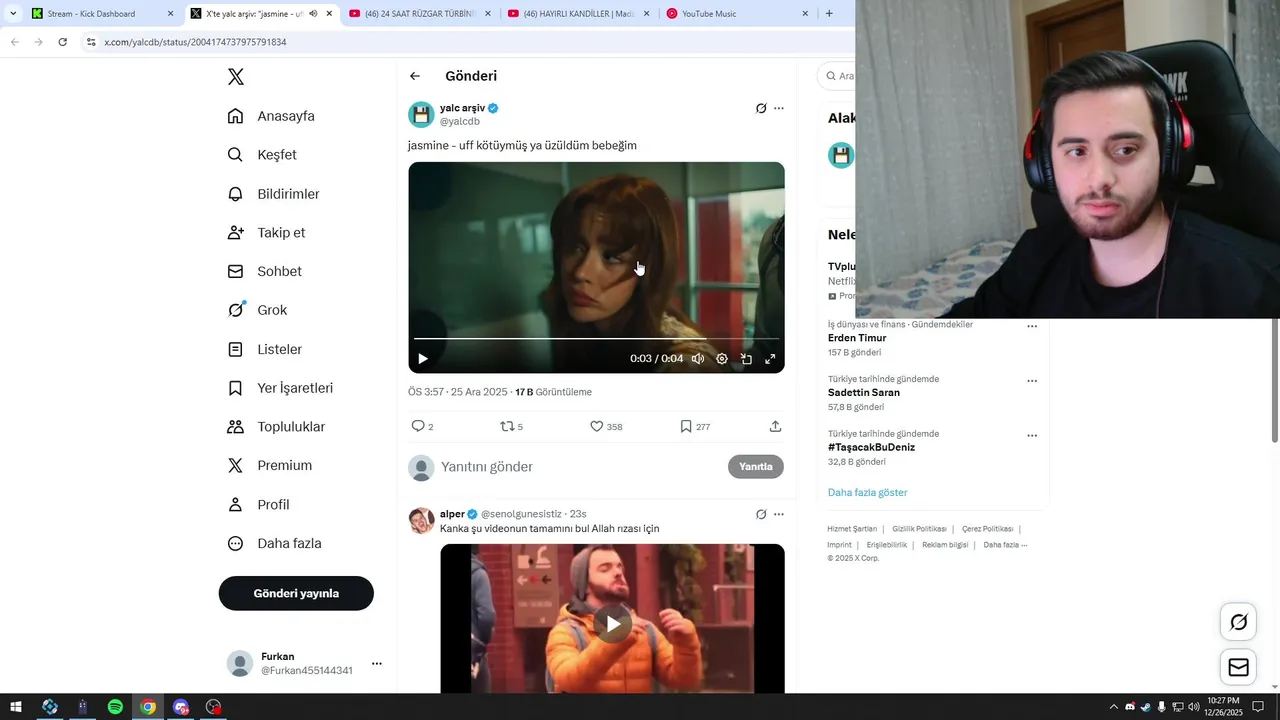Enter fullscreen on the video
This screenshot has height=720, width=1280.
(x=770, y=358)
